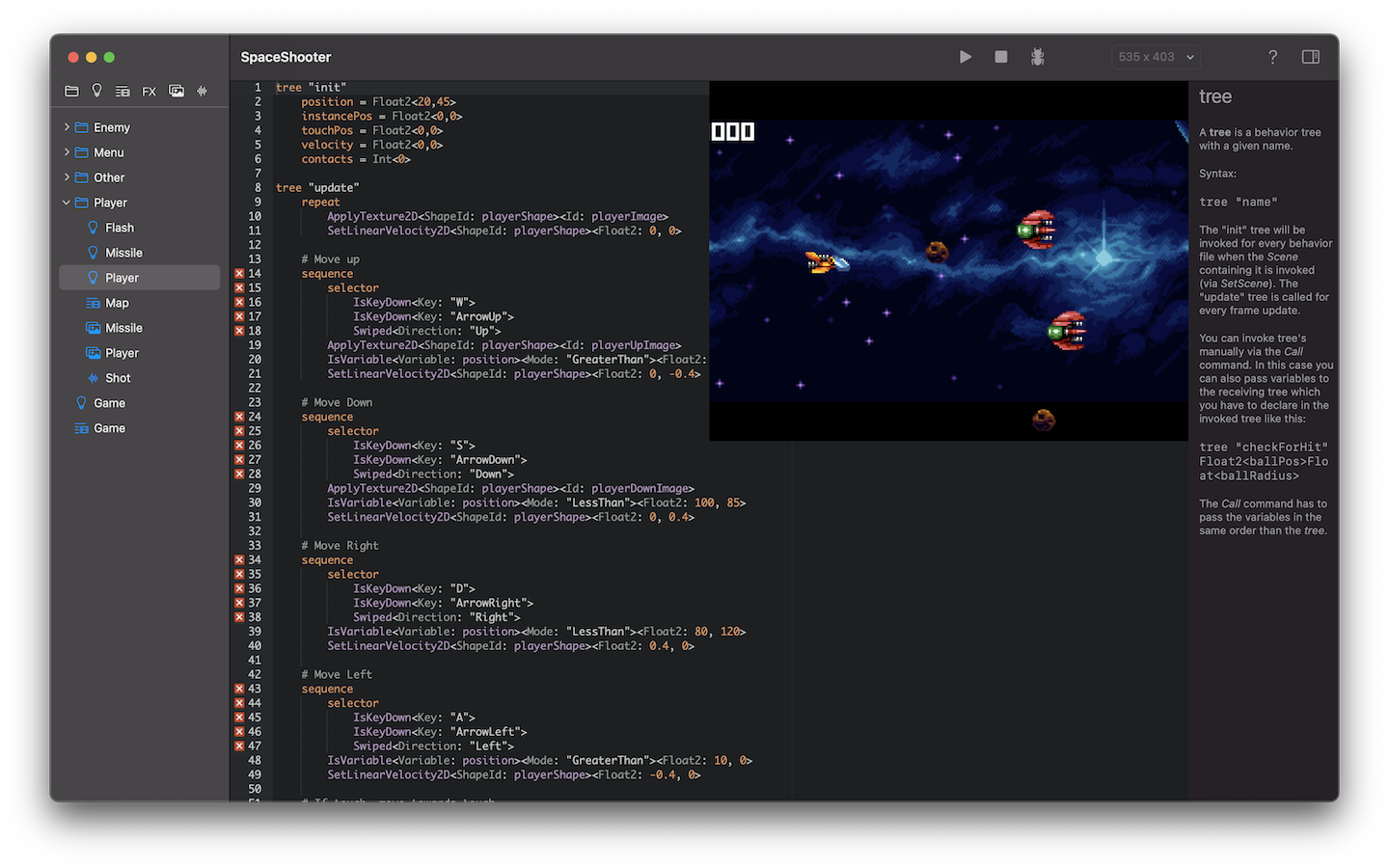Open the Shot audio item

(x=118, y=378)
